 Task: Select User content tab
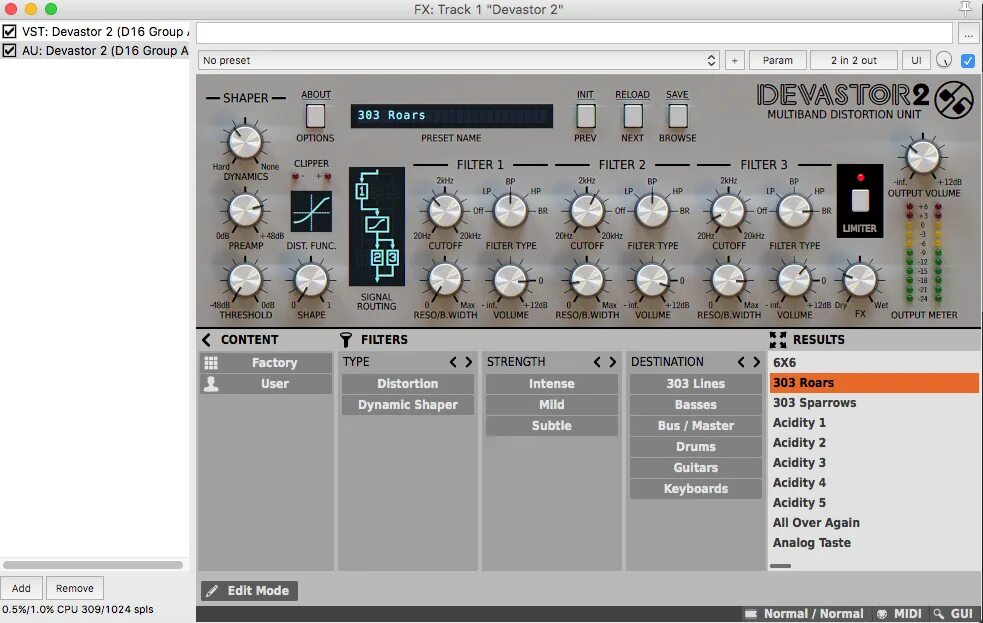(266, 384)
